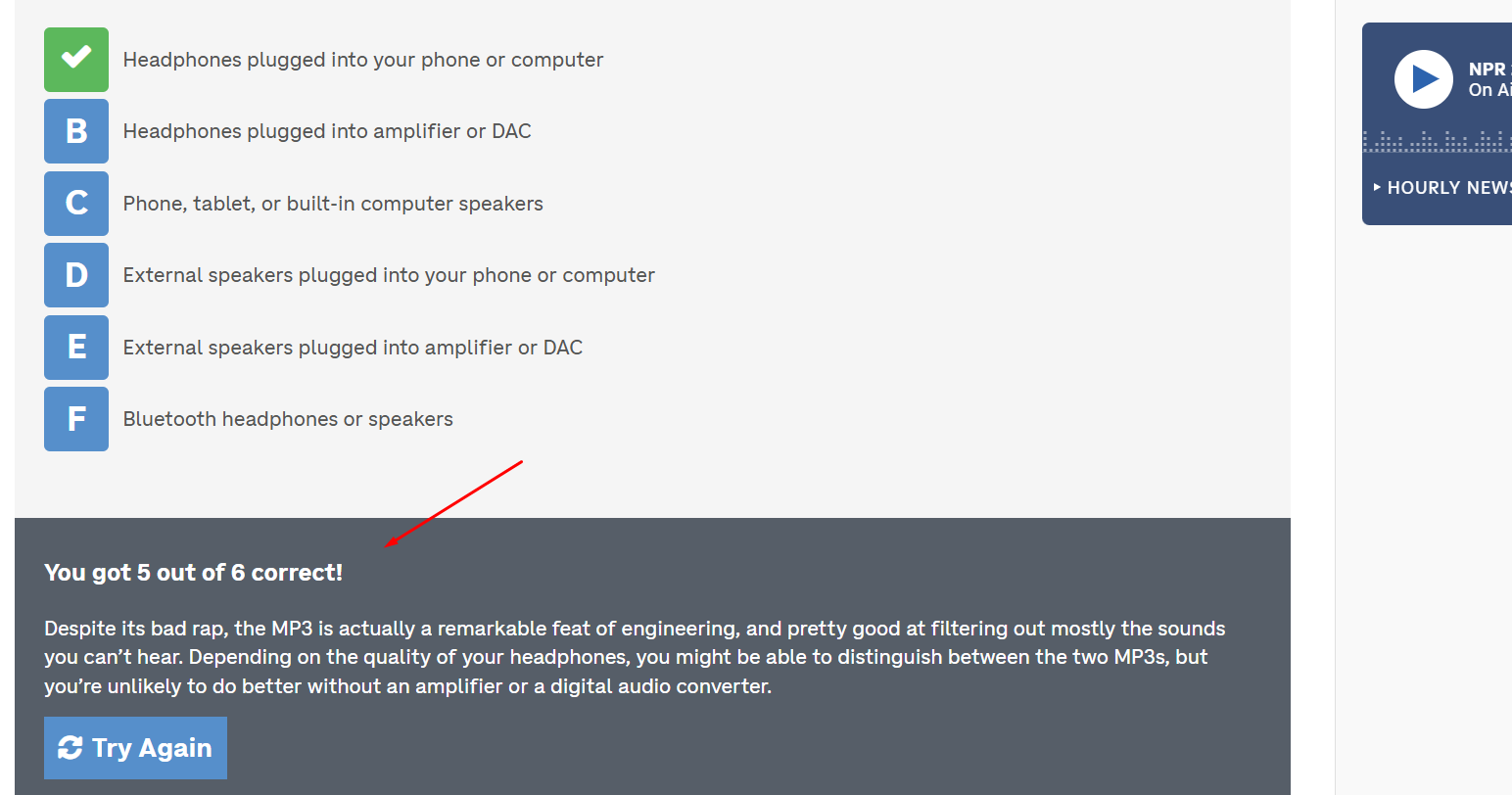Screen dimensions: 1512x795
Task: Click the NPR audio waveform bar
Action: coord(1437,143)
